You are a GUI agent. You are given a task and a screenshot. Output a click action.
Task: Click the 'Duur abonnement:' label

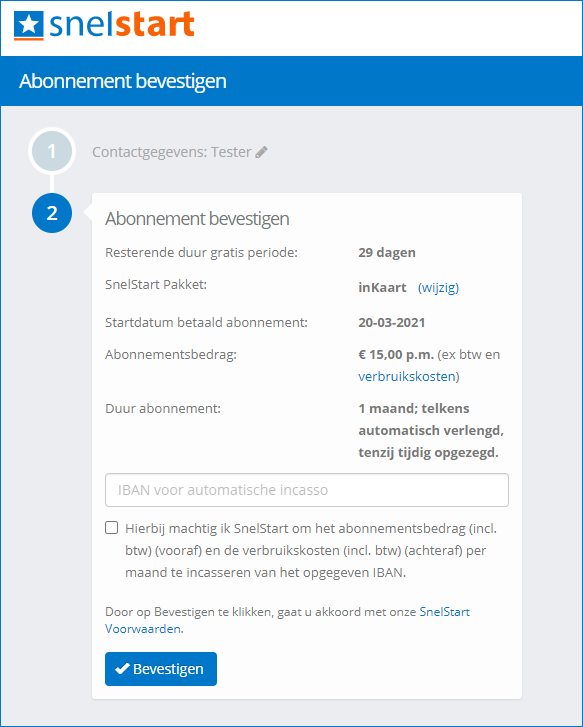pos(163,408)
